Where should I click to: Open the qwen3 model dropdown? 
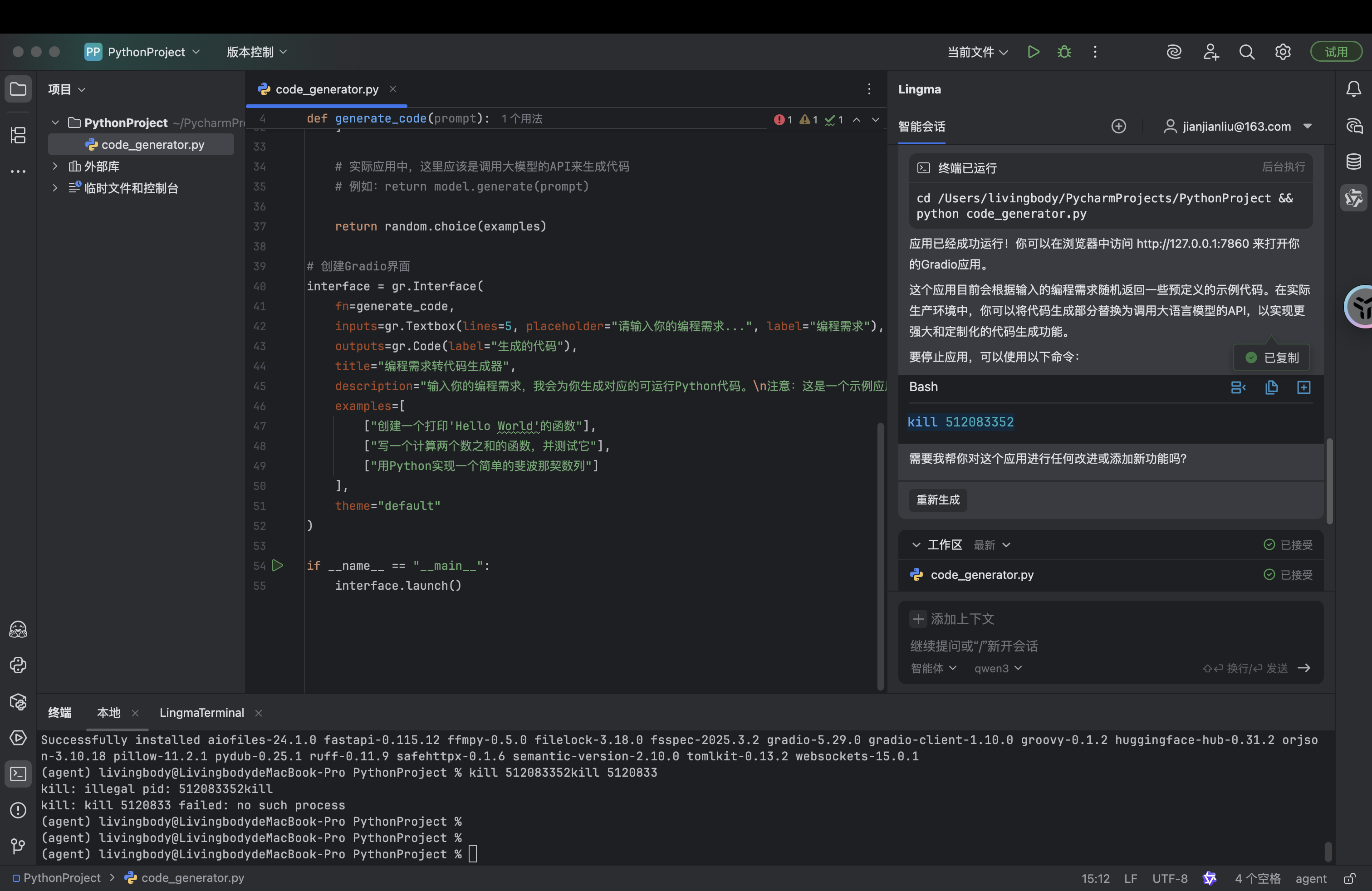click(x=998, y=668)
